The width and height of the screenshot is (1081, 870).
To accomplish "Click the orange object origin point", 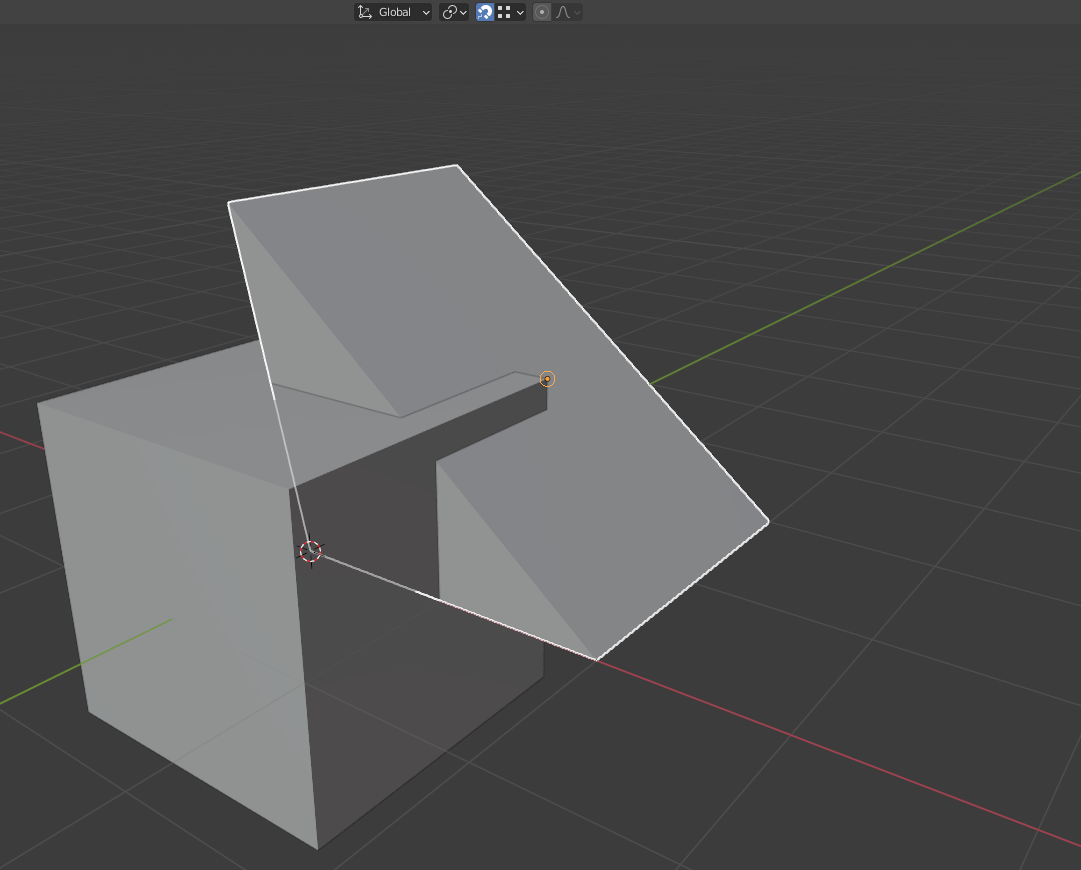I will (x=547, y=379).
